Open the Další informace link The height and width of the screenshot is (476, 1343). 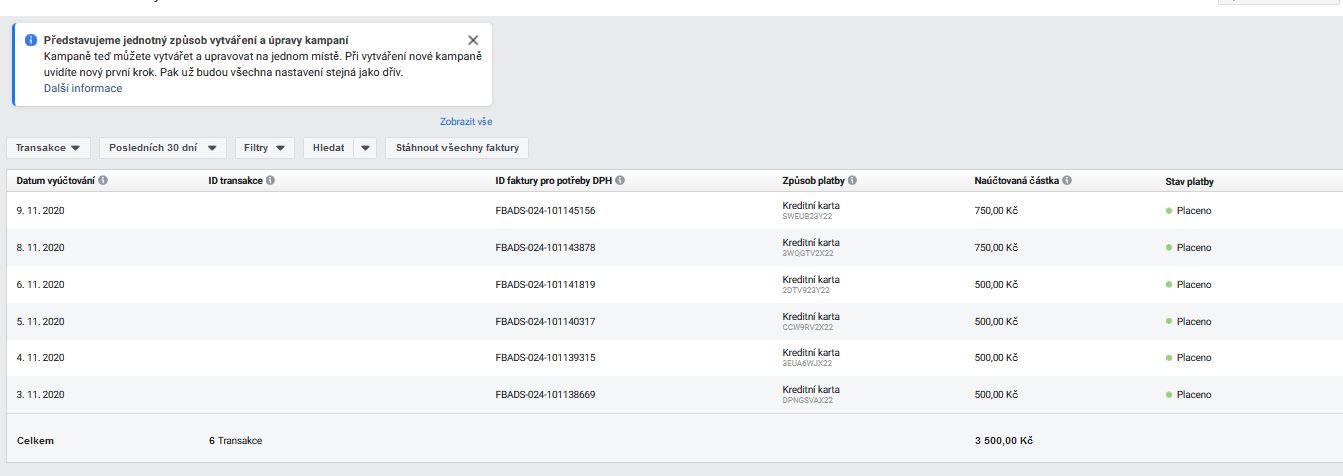click(83, 88)
